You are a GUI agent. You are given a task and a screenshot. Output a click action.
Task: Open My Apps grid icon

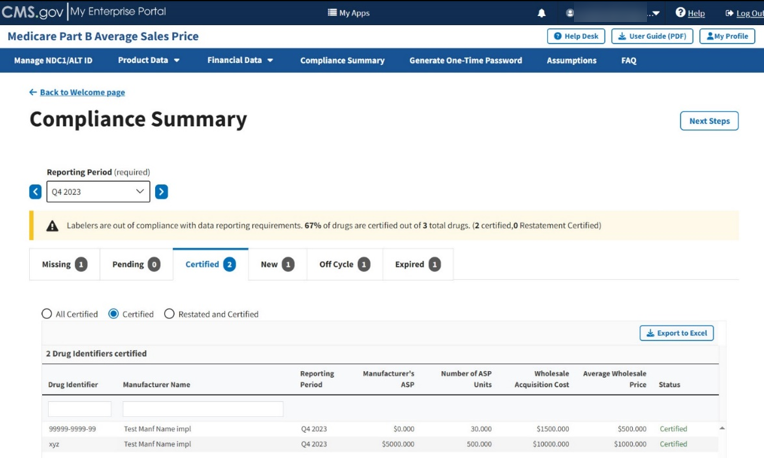point(332,13)
